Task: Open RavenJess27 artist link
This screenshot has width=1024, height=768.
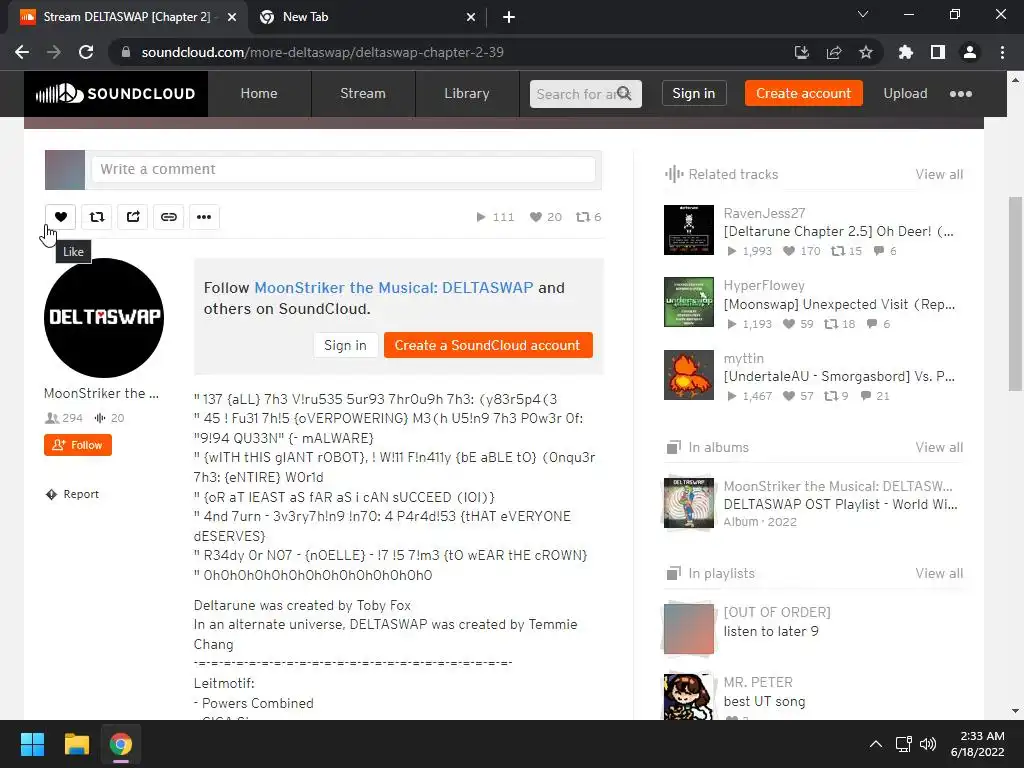Action: pos(764,213)
